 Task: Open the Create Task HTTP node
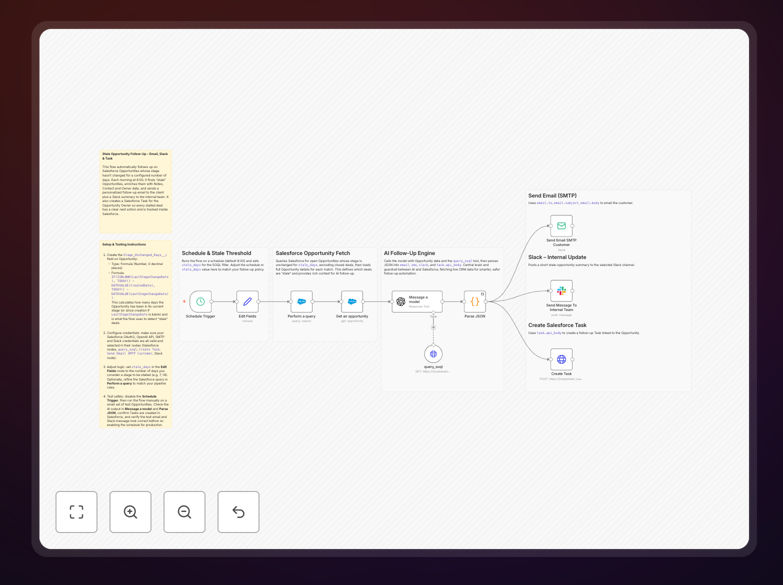point(561,359)
